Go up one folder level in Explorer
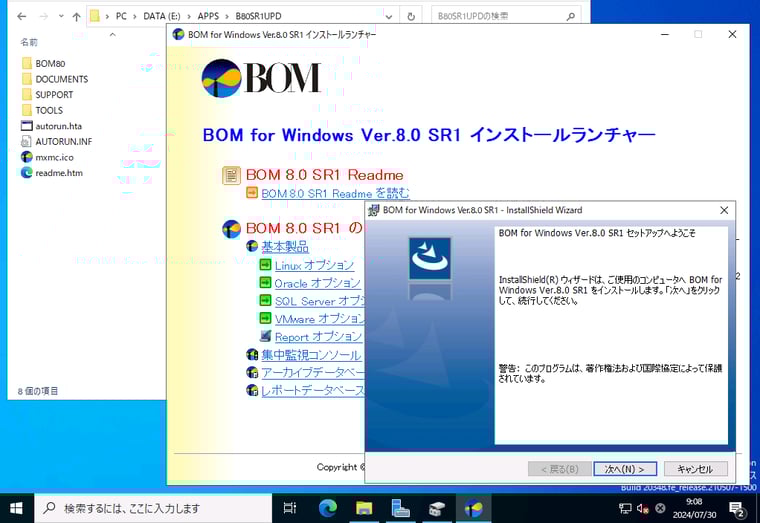The height and width of the screenshot is (523, 760). [x=77, y=16]
